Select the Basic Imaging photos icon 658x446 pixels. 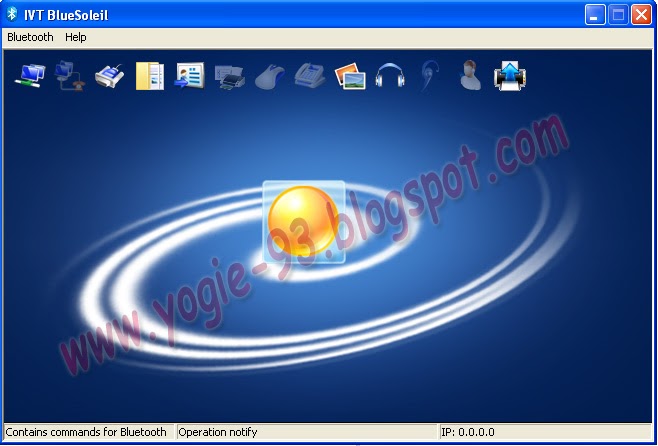point(350,76)
